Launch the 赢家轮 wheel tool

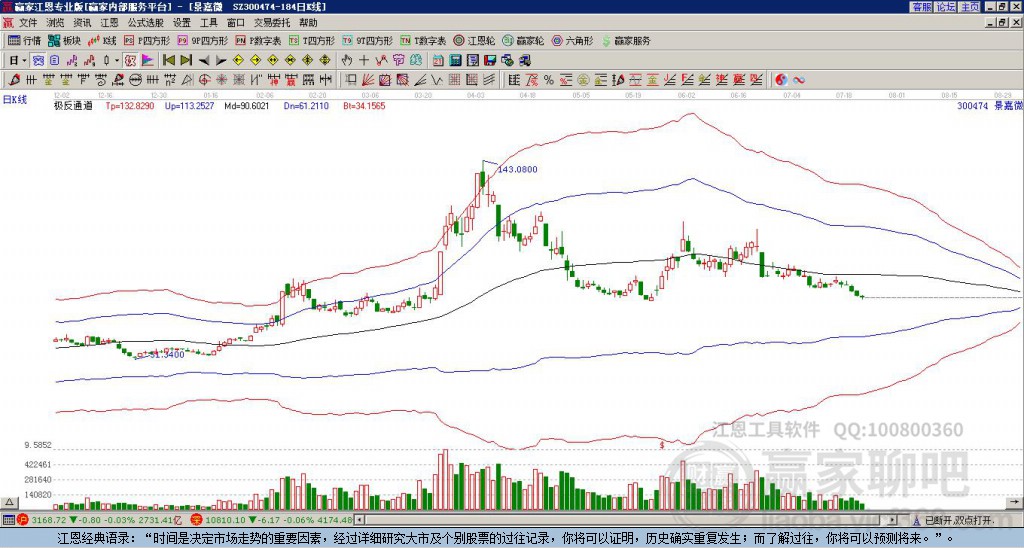click(523, 40)
